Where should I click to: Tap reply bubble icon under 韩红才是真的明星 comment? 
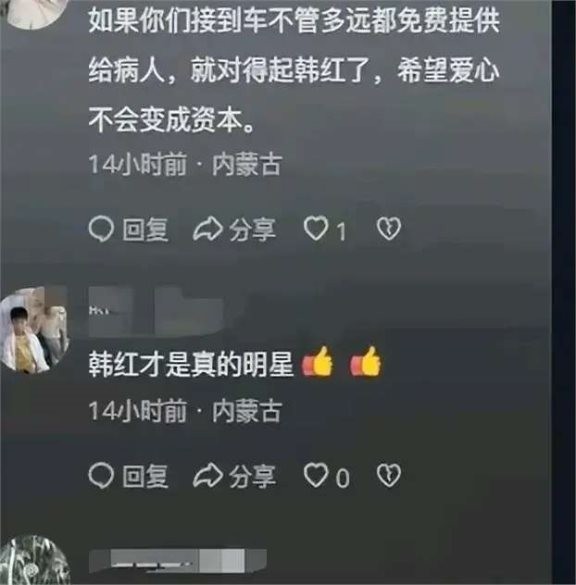(x=101, y=476)
